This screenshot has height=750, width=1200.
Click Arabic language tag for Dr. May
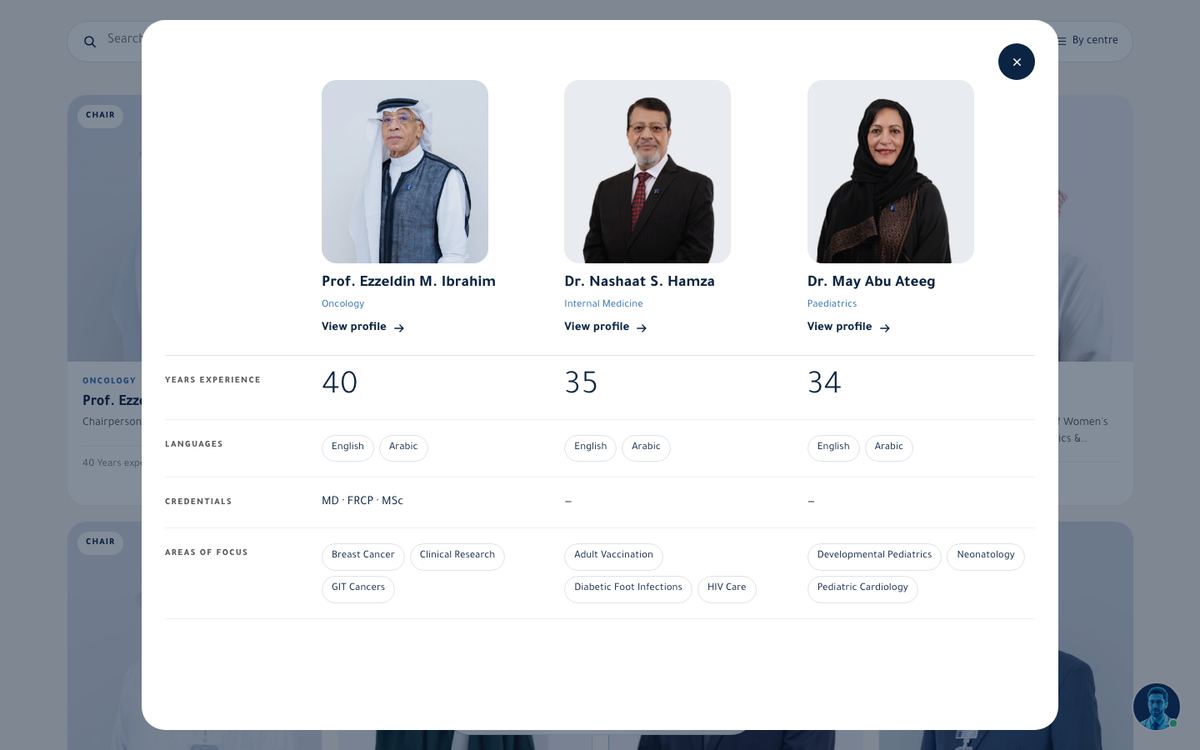[889, 448]
